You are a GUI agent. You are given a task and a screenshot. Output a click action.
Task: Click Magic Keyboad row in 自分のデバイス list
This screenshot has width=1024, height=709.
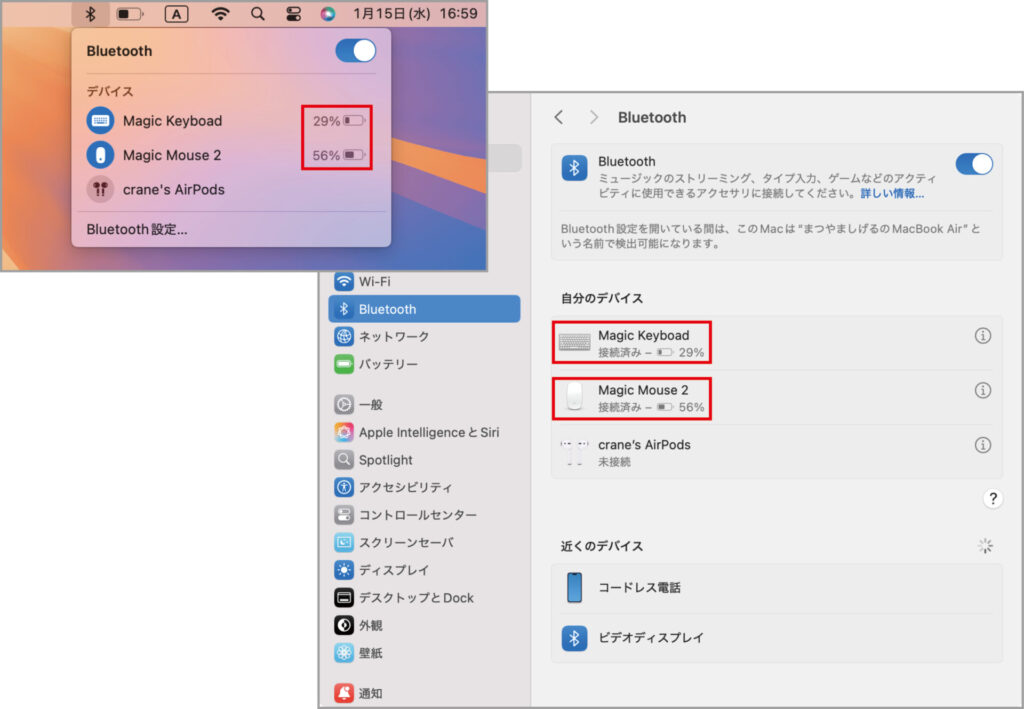776,343
